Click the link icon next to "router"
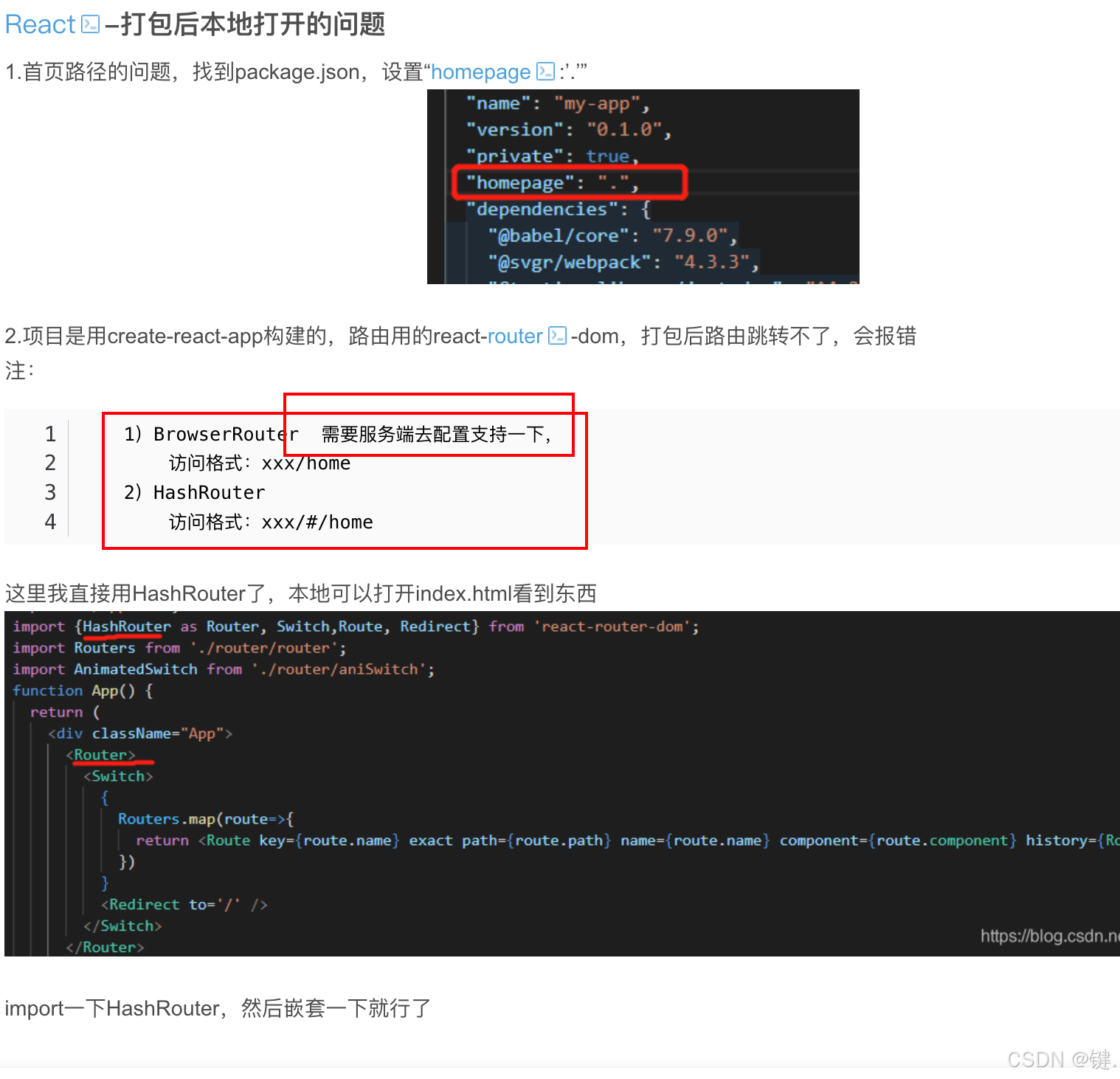1120x1079 pixels. coord(557,337)
